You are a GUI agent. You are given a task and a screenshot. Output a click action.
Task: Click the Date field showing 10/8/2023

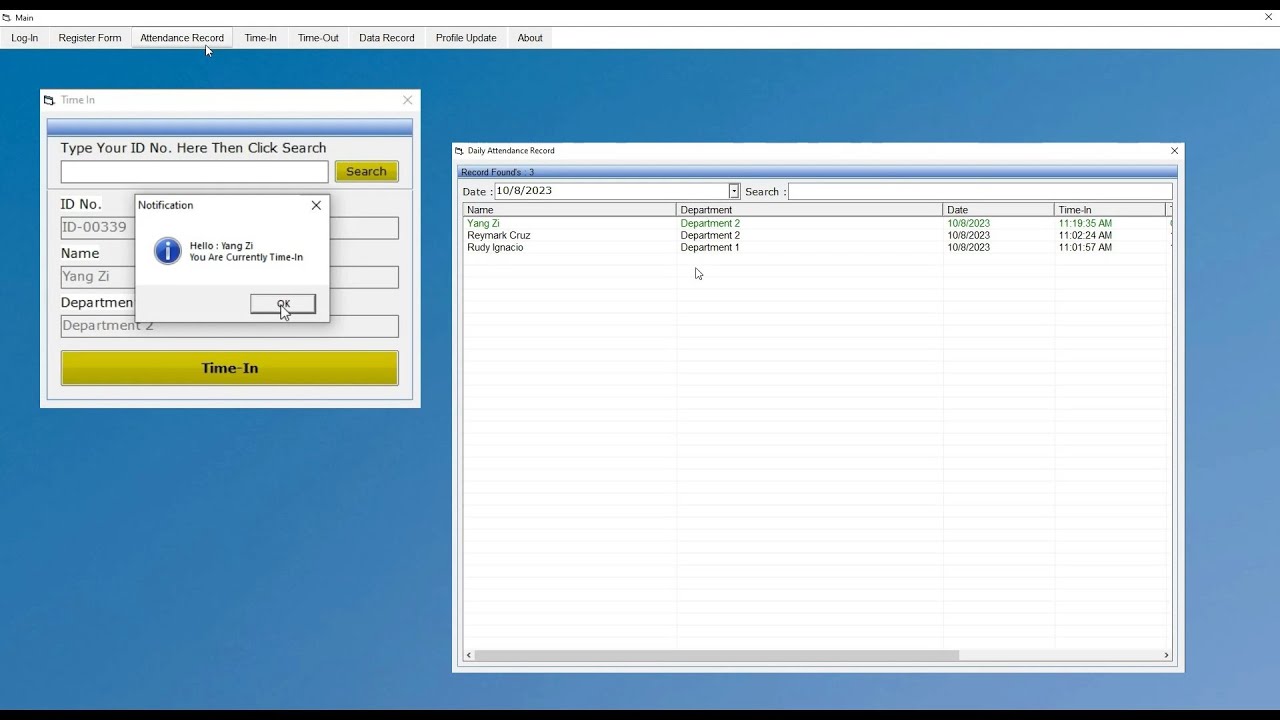(612, 191)
